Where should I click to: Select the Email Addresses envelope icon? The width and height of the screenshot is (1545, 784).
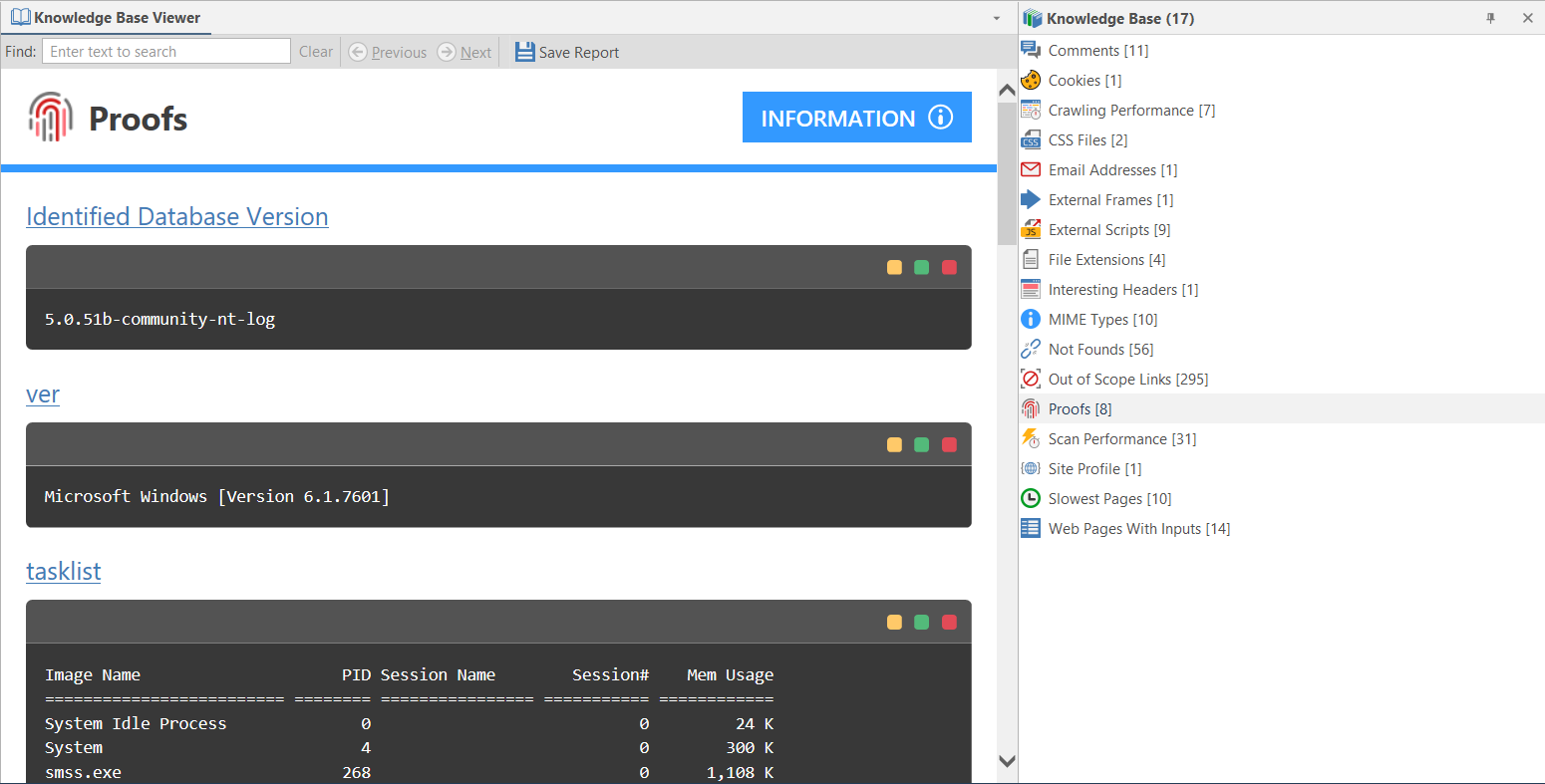coord(1030,169)
